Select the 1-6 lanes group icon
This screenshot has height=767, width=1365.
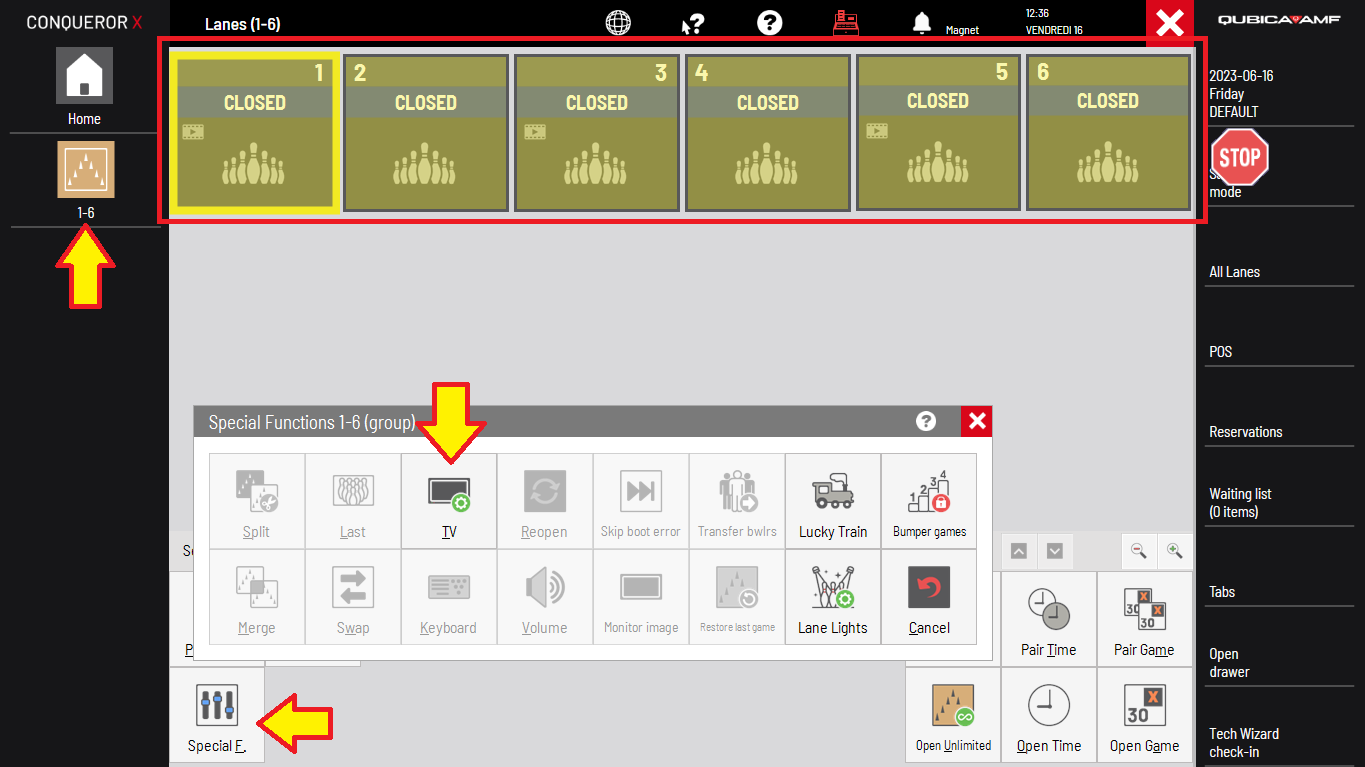(x=85, y=169)
